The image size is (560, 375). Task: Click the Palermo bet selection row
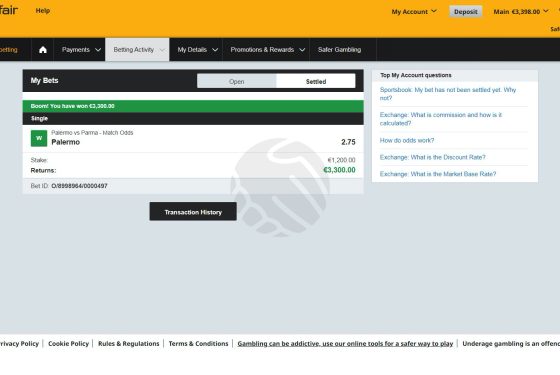tap(193, 139)
